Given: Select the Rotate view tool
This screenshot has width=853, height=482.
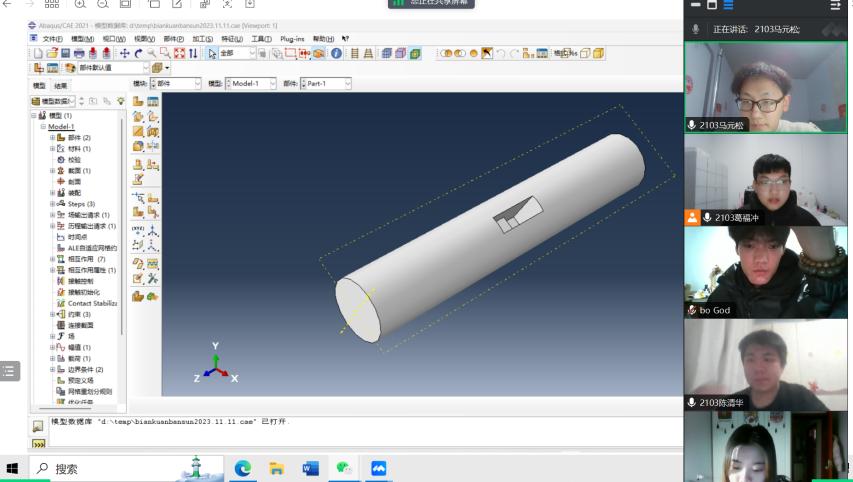Looking at the screenshot, I should click(138, 53).
